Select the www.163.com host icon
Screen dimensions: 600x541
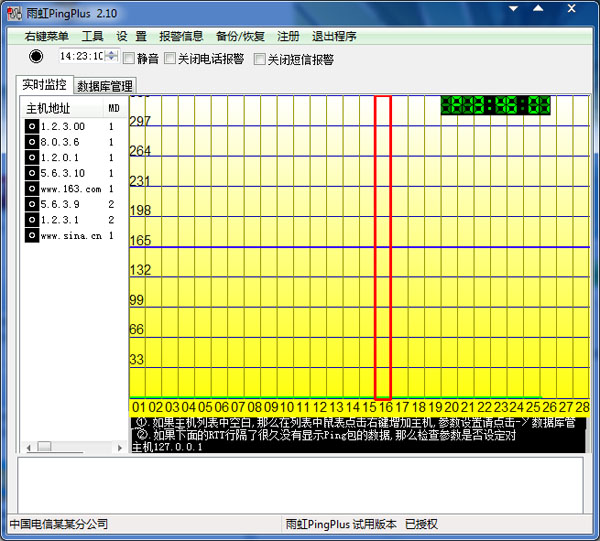[x=32, y=189]
